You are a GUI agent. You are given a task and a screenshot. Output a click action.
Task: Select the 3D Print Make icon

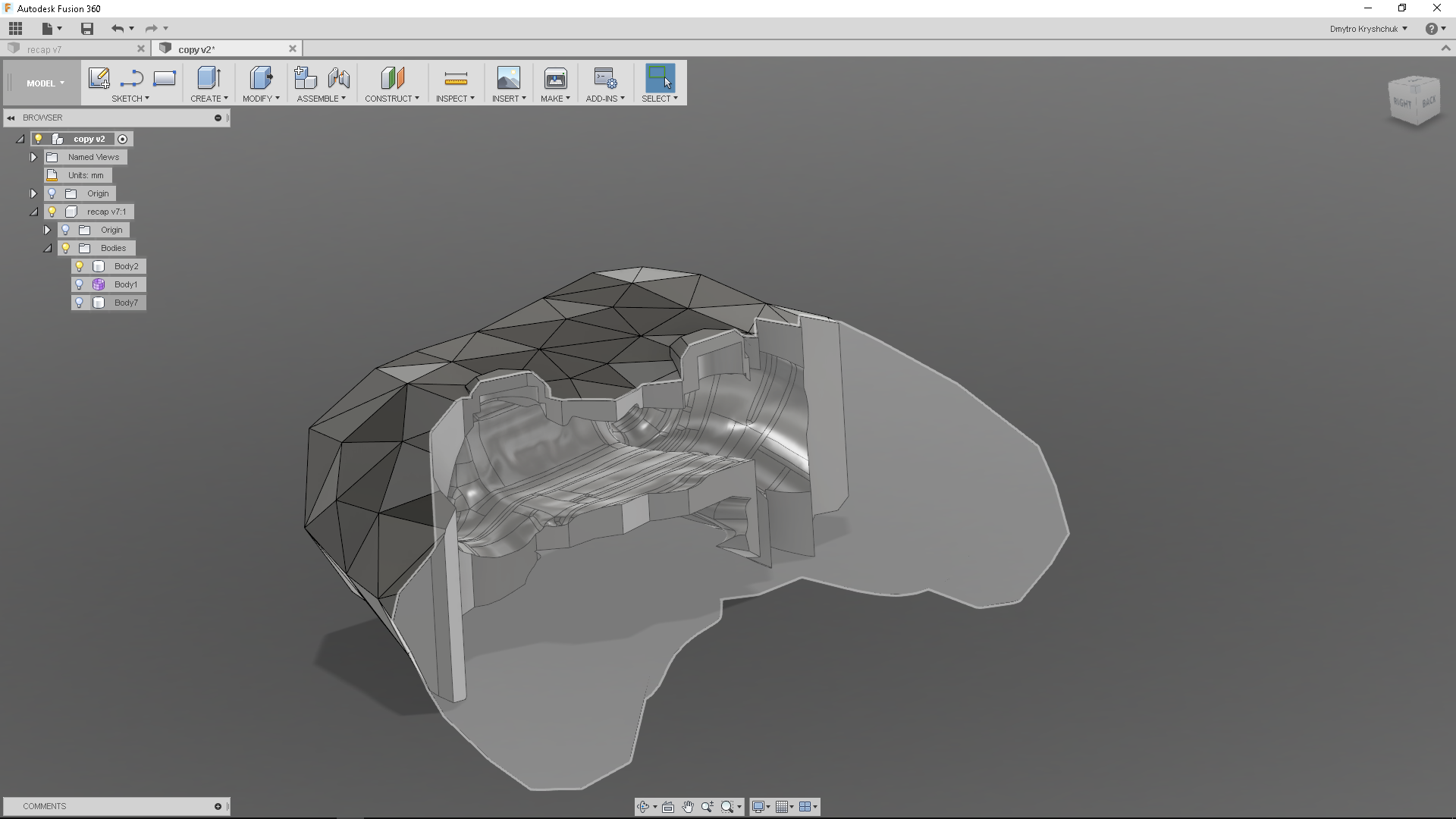pos(555,78)
